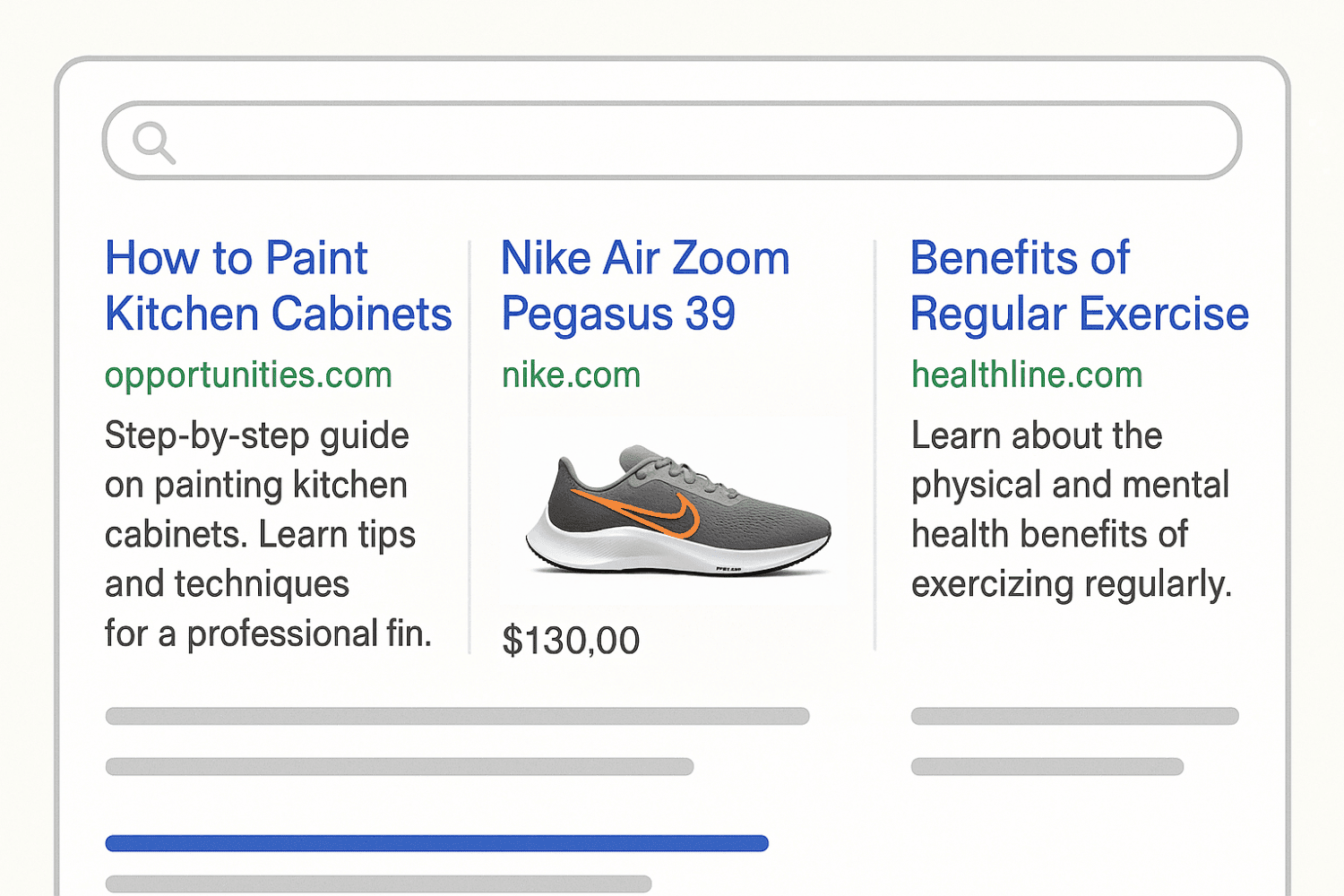Image resolution: width=1344 pixels, height=896 pixels.
Task: Click the lower gray bar under healthline result
Action: click(x=1047, y=767)
